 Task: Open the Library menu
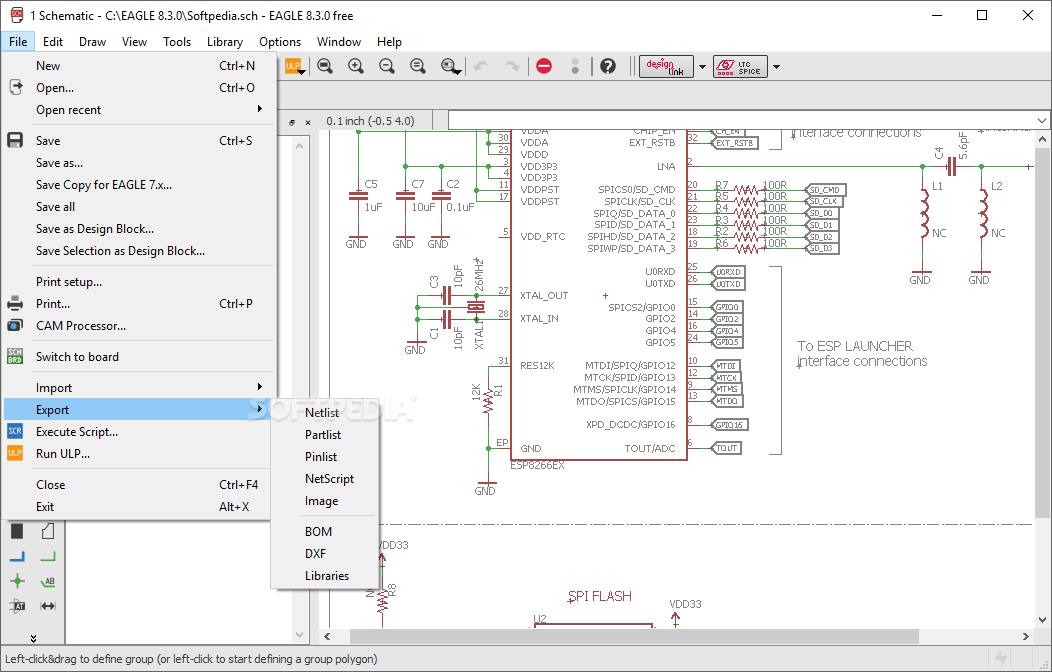(225, 42)
